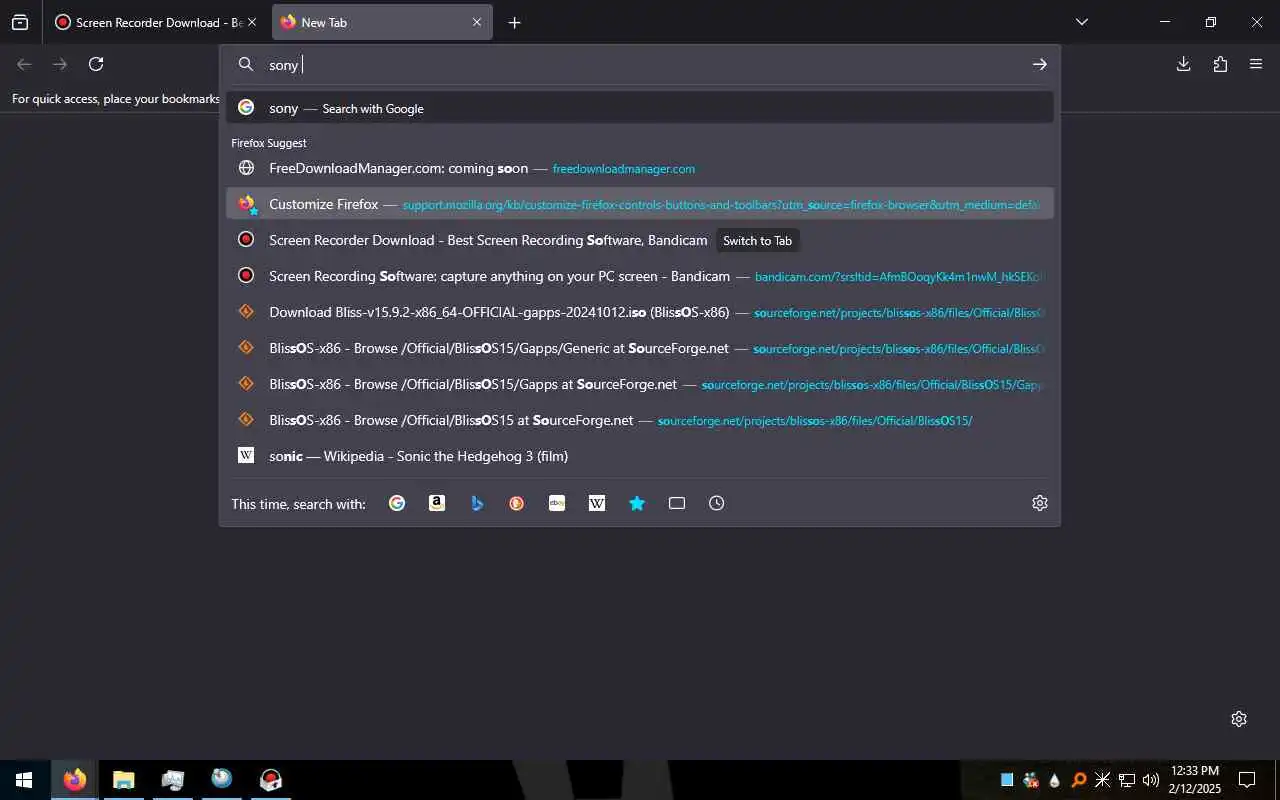Open BlissOS15/Gapps at SourceForge suggestion
1280x800 pixels.
click(x=640, y=384)
